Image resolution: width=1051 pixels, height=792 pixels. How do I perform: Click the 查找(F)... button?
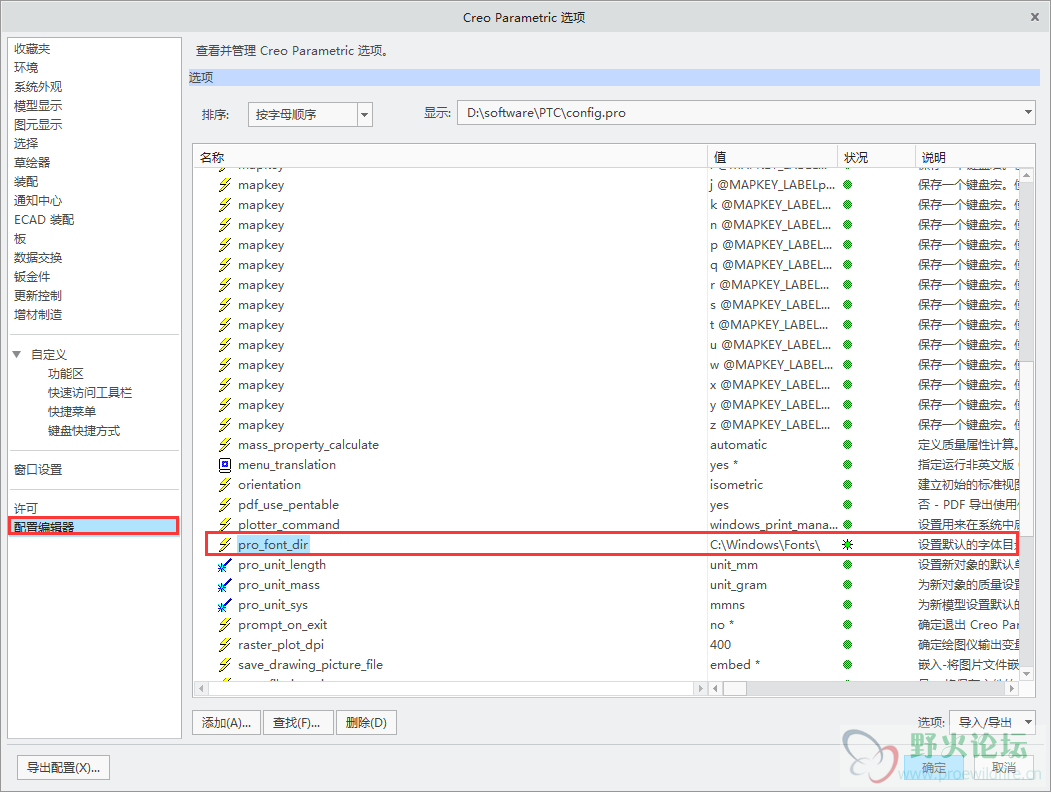coord(297,722)
